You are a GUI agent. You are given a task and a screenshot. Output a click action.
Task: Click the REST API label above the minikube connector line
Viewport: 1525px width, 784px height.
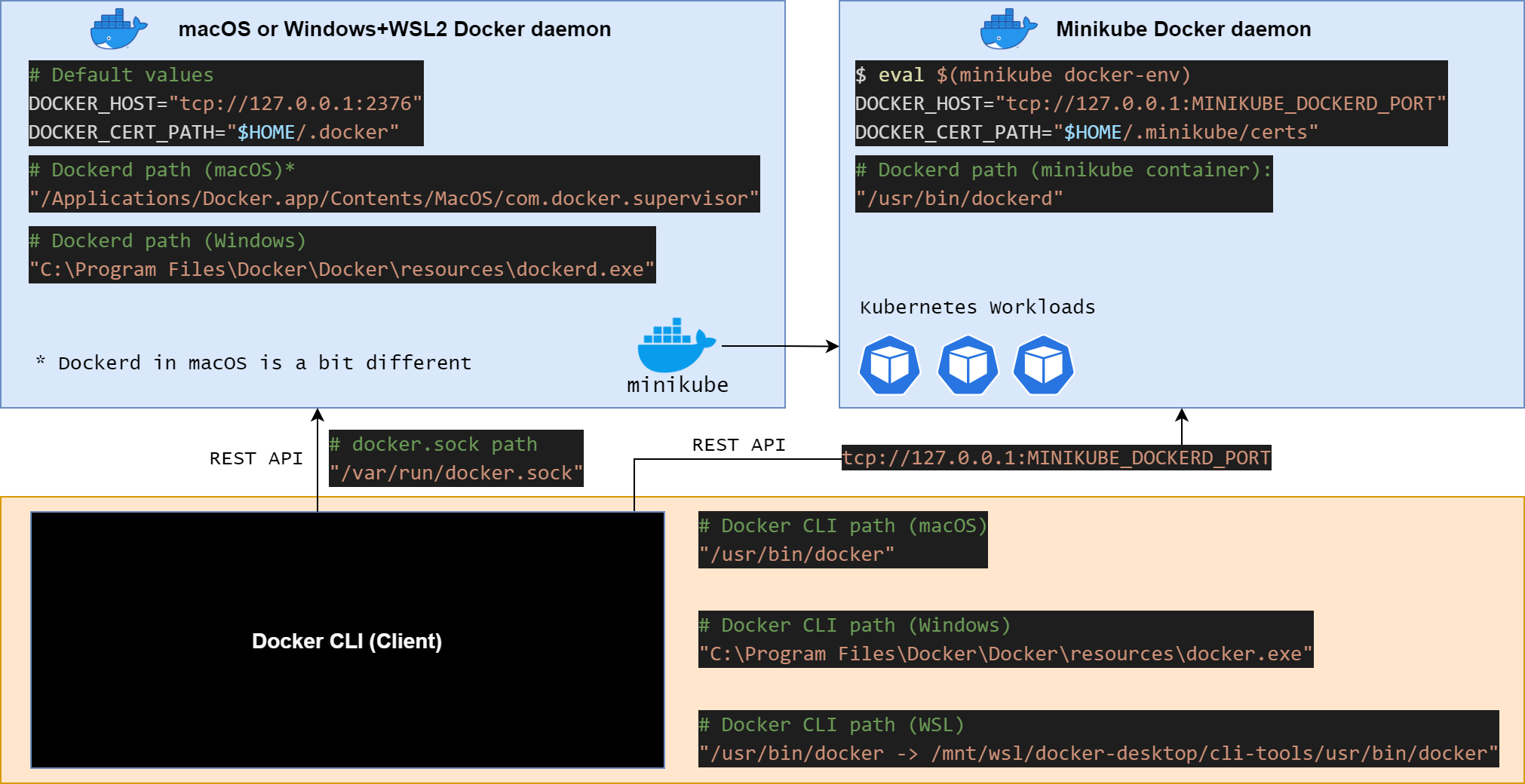[739, 445]
